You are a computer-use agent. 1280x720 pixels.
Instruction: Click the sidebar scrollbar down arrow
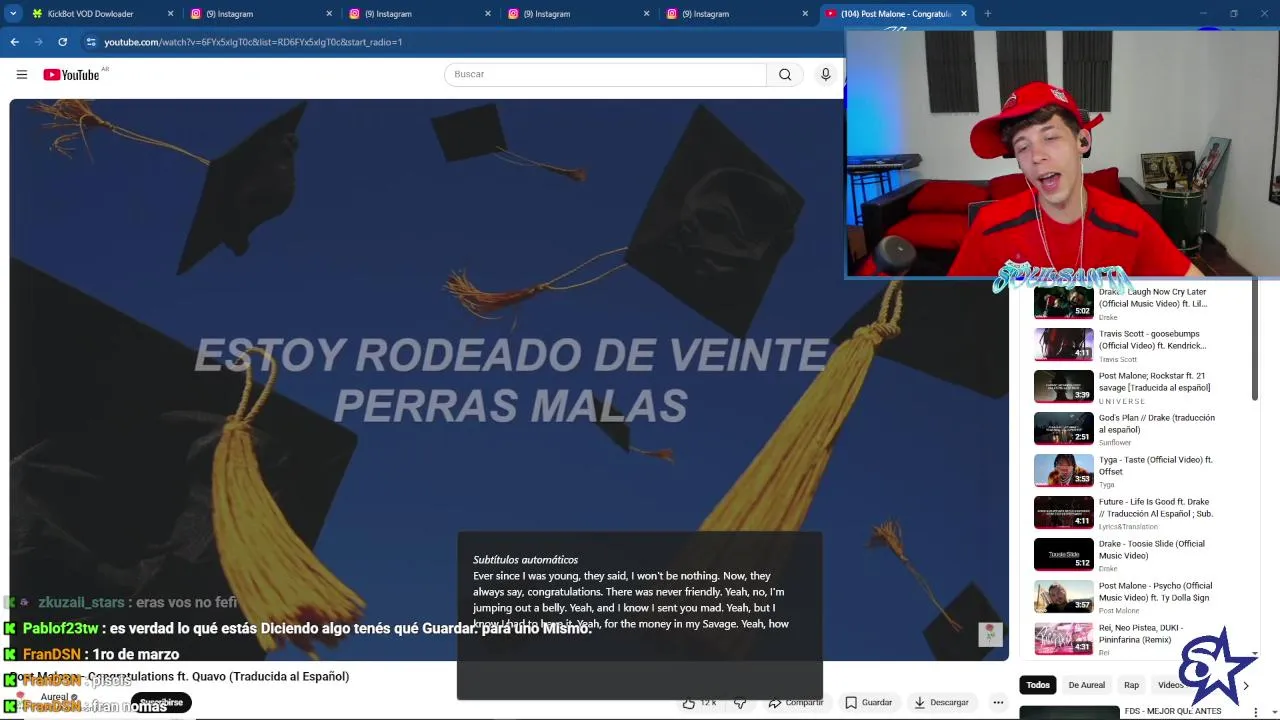click(1255, 654)
